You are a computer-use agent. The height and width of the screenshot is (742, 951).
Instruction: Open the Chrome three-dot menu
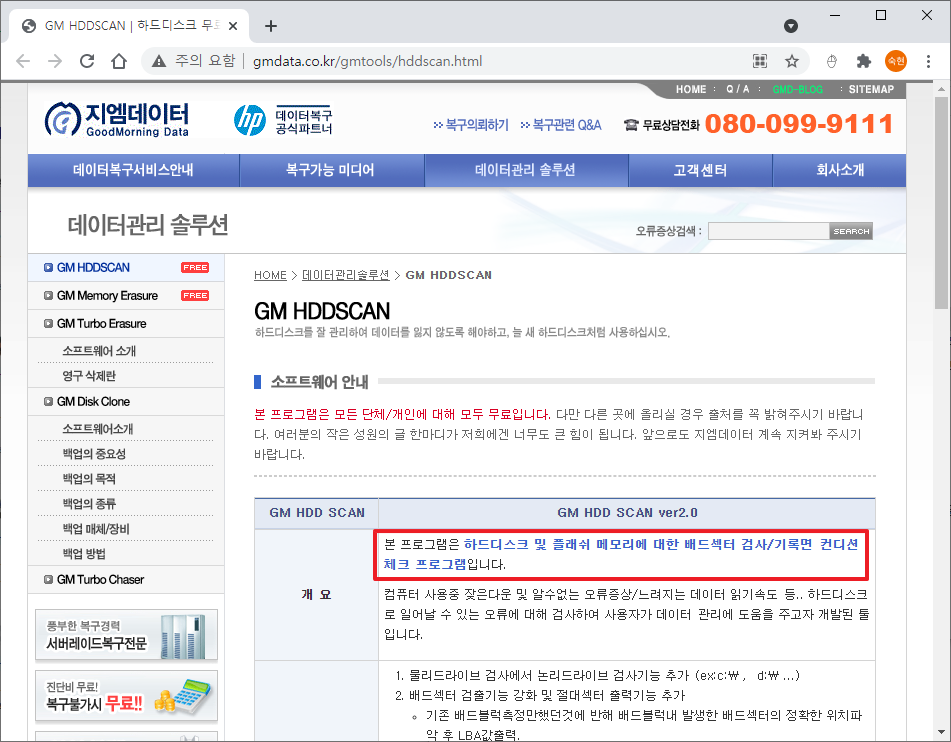pyautogui.click(x=928, y=61)
